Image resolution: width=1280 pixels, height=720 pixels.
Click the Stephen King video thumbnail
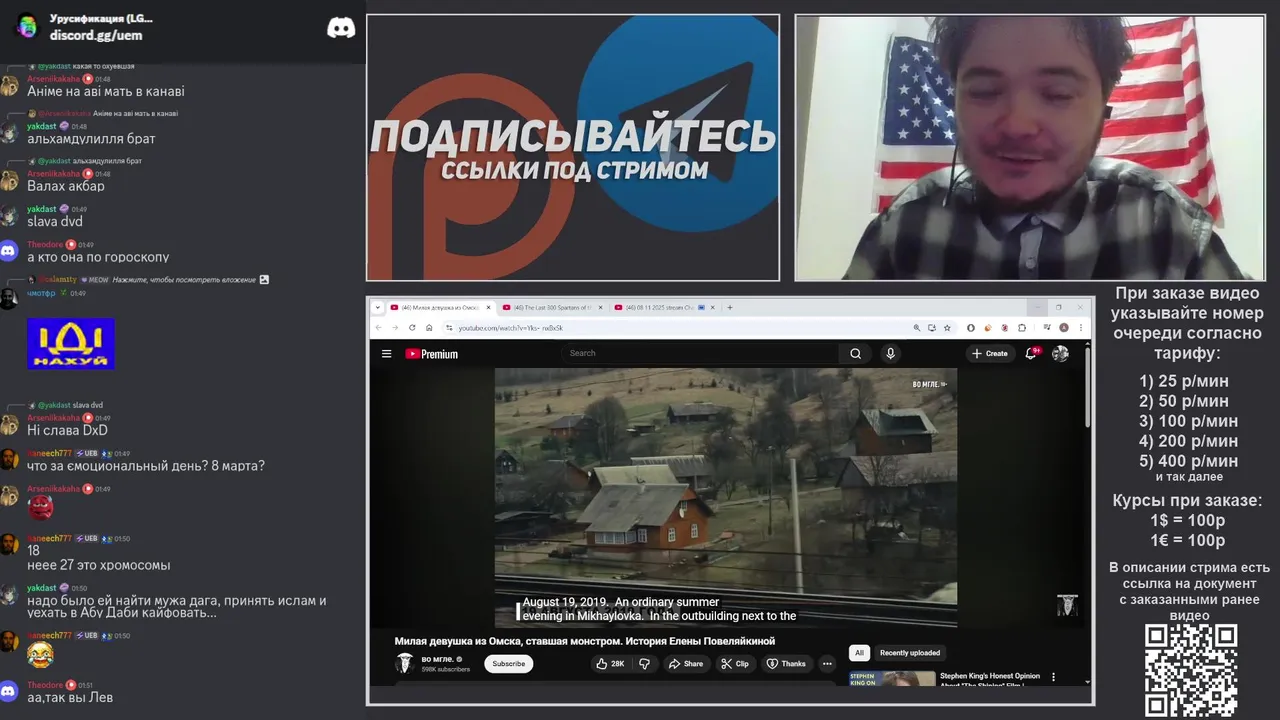[892, 678]
